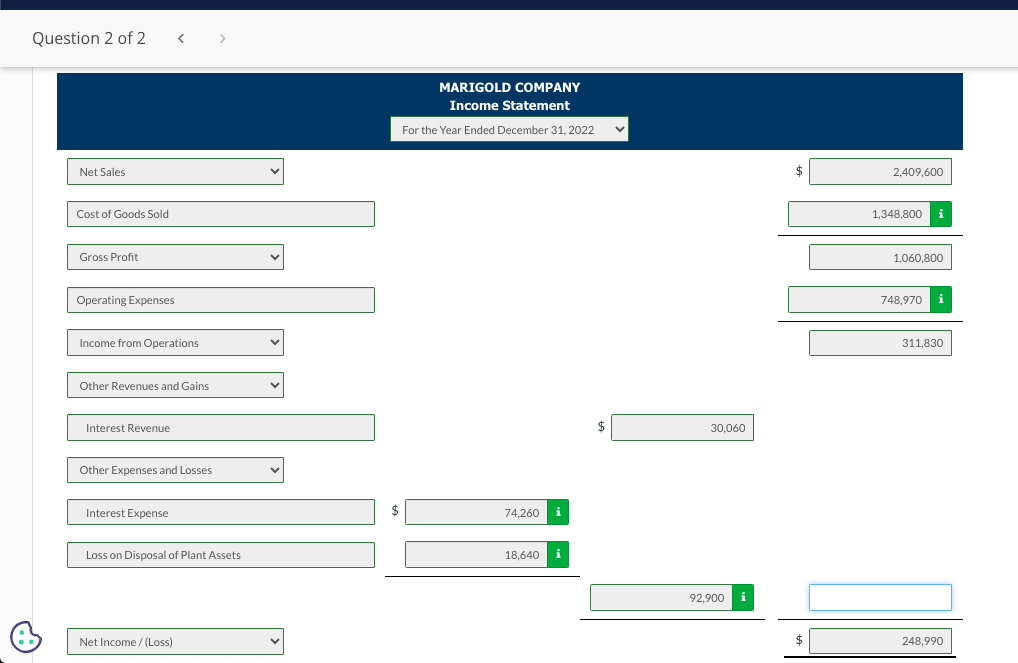
Task: Click the 248,990 net income field
Action: [880, 641]
